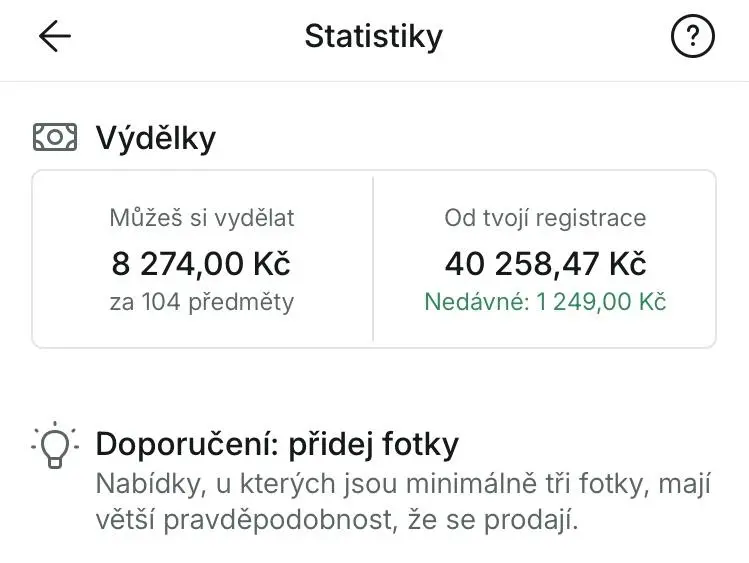Tap the 8 274,00 Kč amount
The height and width of the screenshot is (563, 749).
point(201,264)
